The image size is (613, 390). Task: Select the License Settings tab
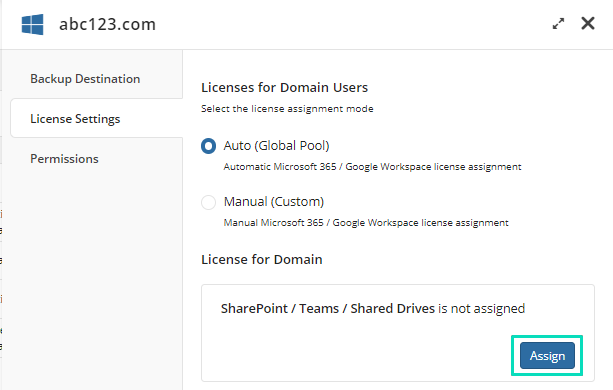pos(97,118)
